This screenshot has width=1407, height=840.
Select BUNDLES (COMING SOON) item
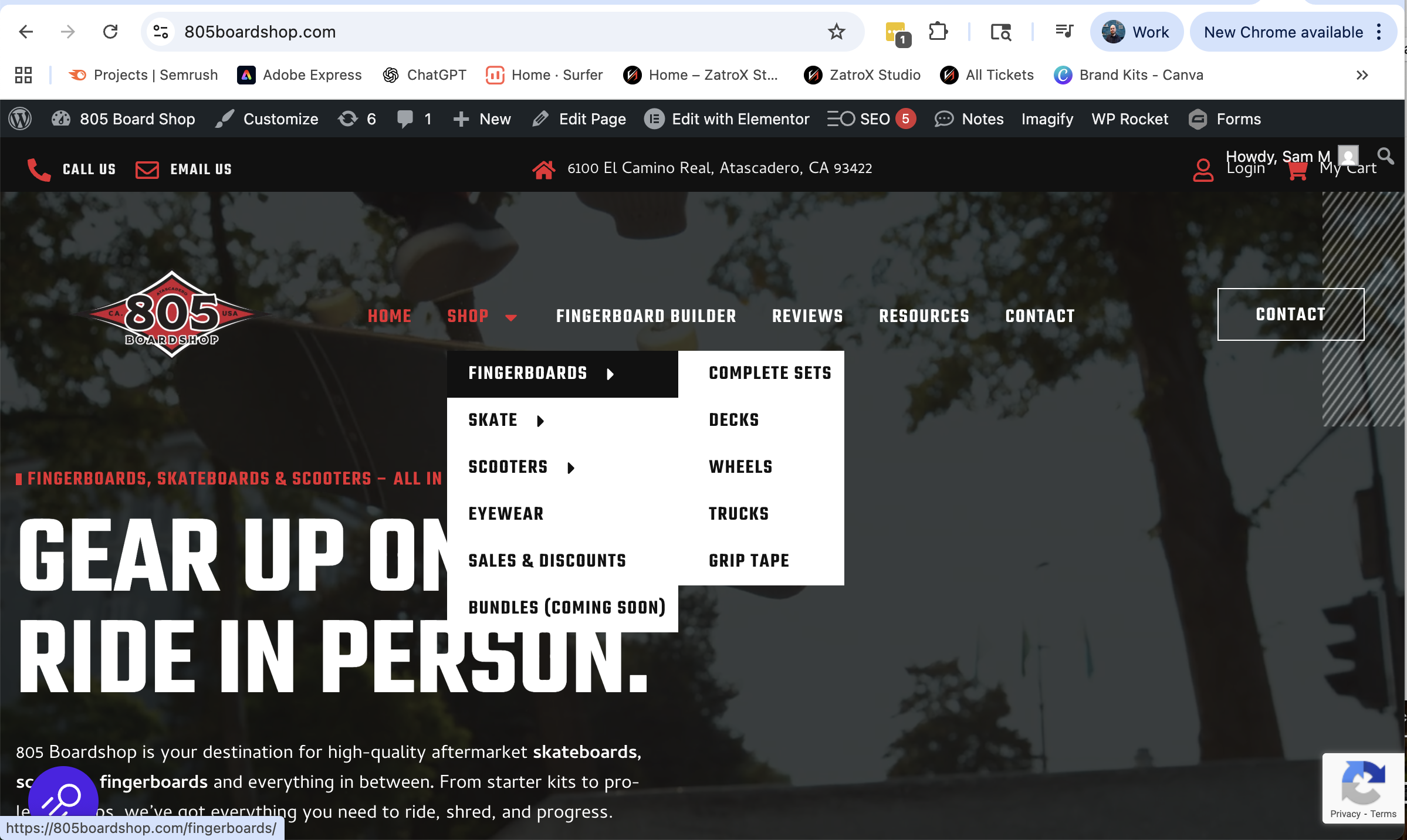pos(567,608)
